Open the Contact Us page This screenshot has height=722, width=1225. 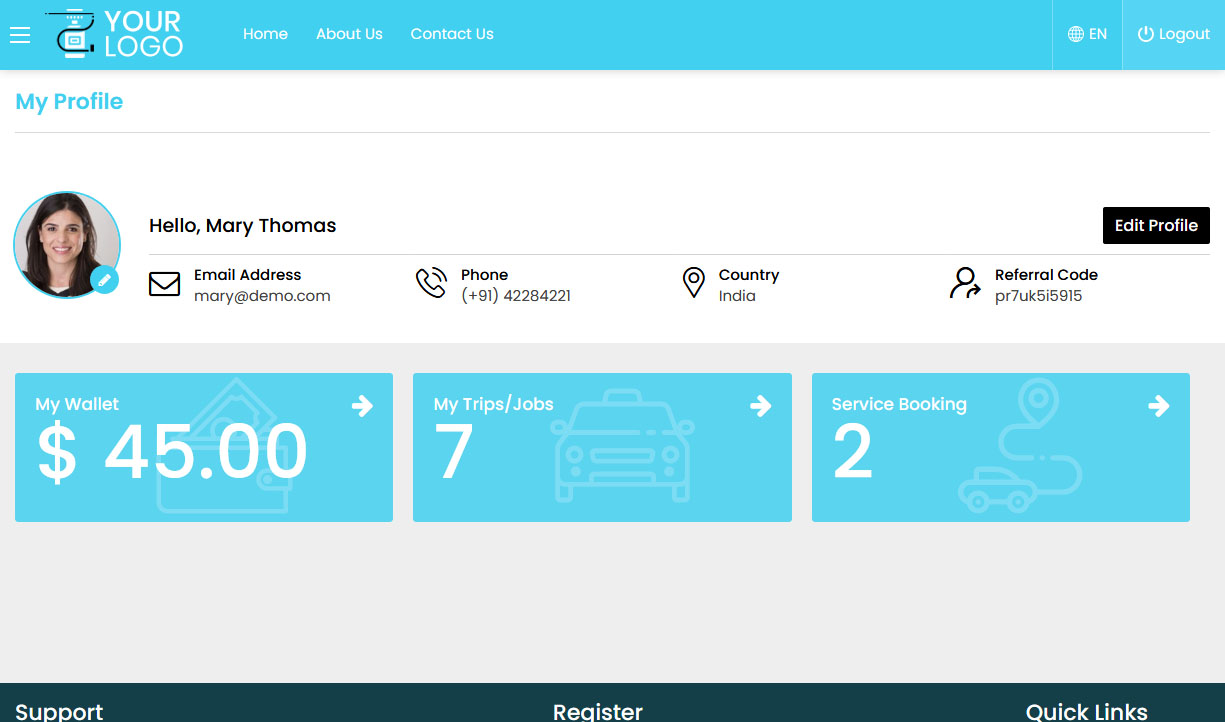[452, 34]
